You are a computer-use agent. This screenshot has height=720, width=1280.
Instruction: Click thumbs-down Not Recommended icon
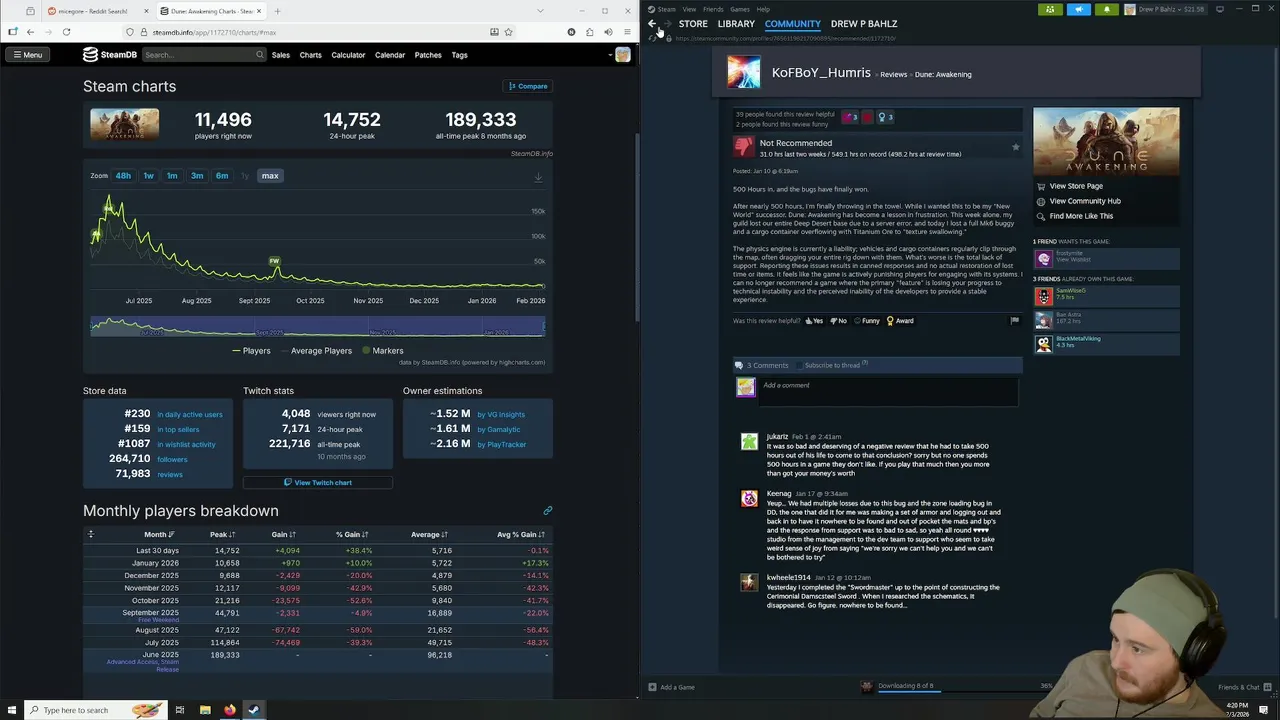[x=744, y=148]
